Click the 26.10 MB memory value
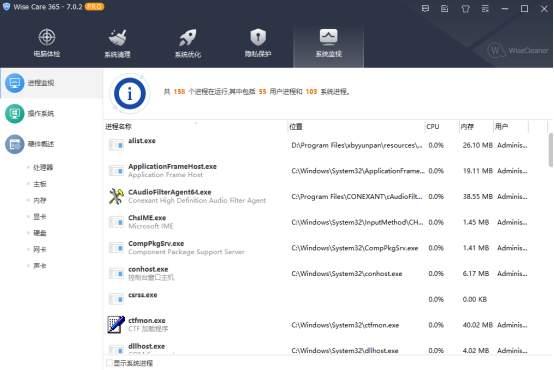554x370 pixels. click(477, 145)
